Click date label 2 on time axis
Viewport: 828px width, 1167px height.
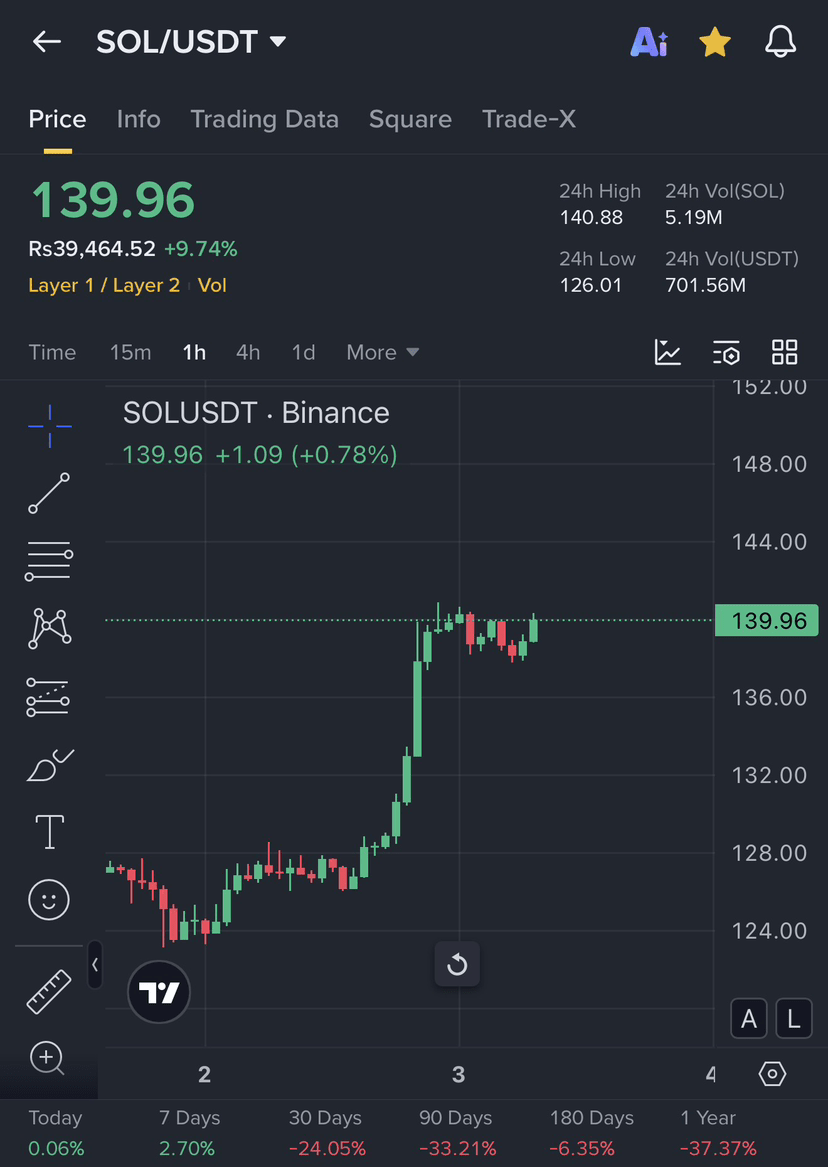(x=205, y=1075)
